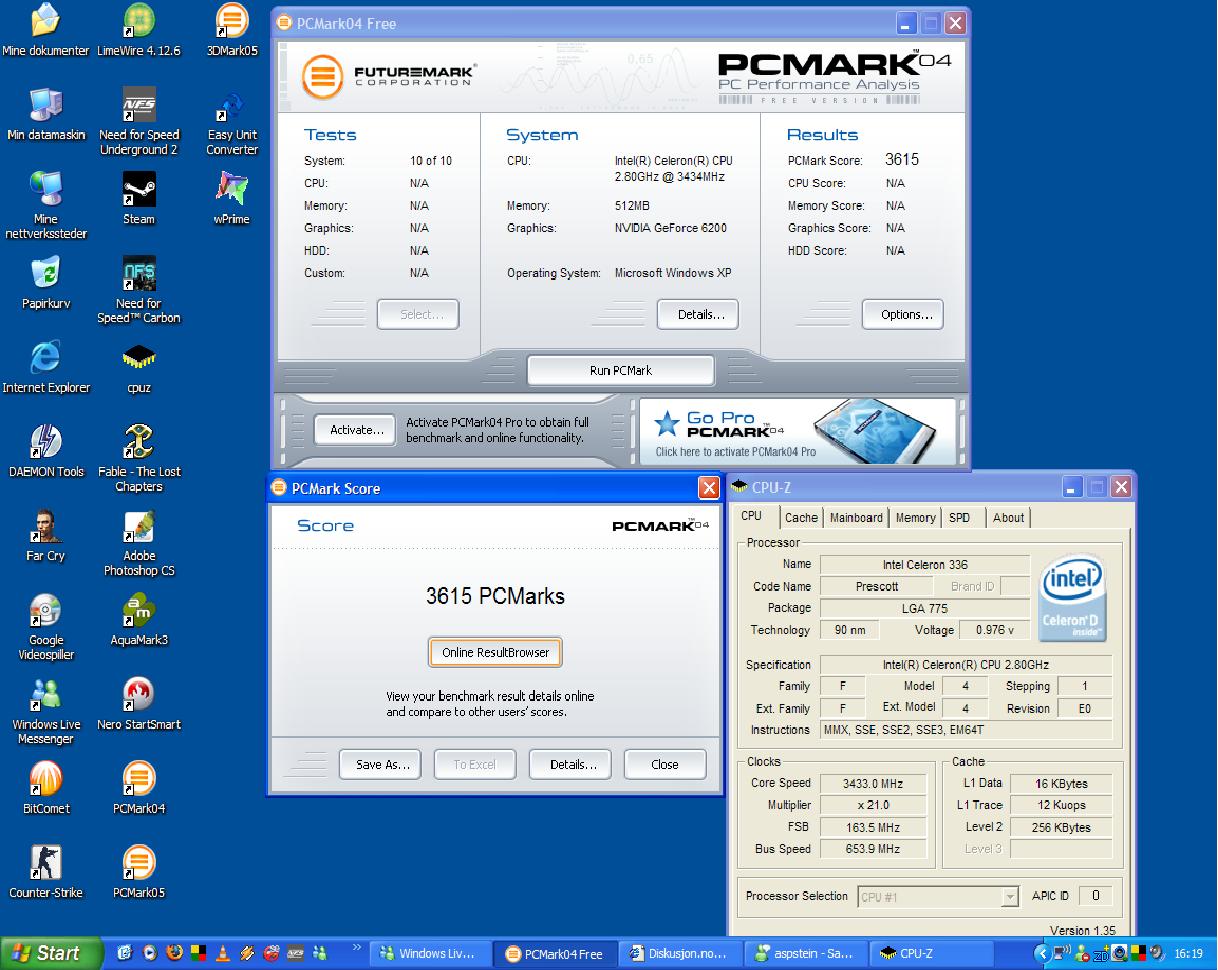Expand hidden system tray icons arrow
1218x970 pixels.
1042,953
